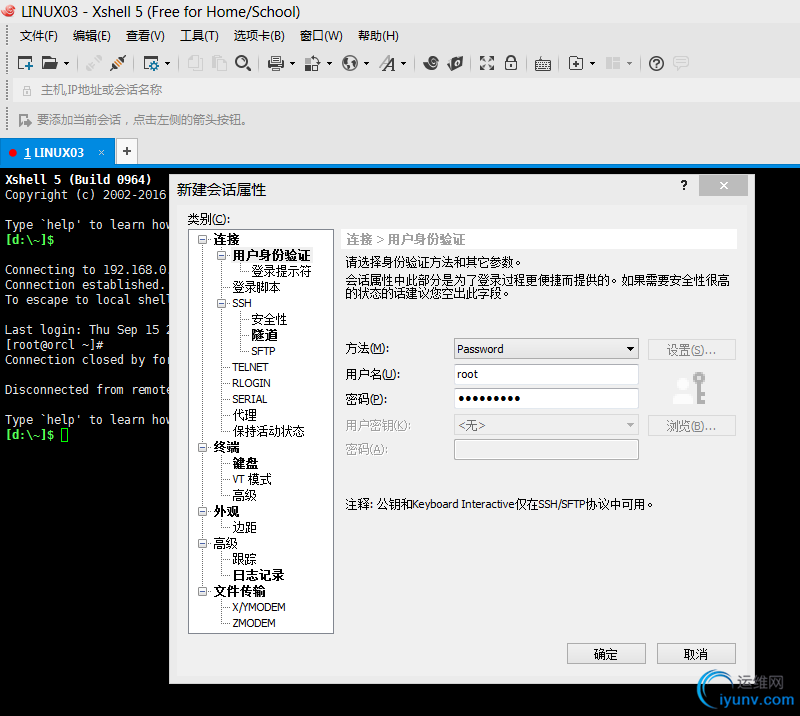
Task: Open the 查看(V) menu
Action: coord(145,36)
